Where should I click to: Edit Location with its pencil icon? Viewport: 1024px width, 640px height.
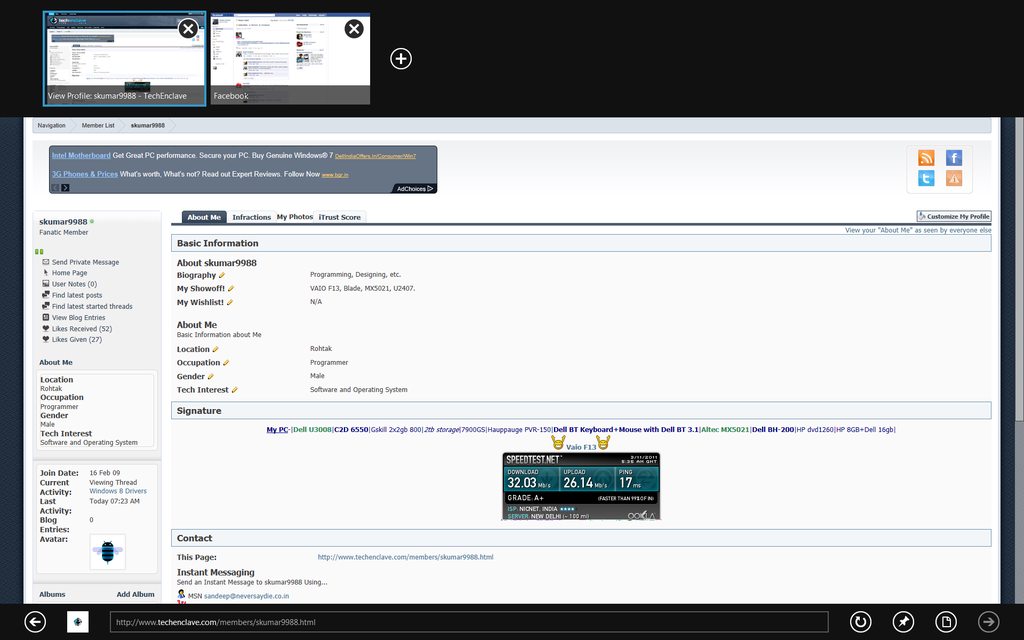click(x=216, y=349)
